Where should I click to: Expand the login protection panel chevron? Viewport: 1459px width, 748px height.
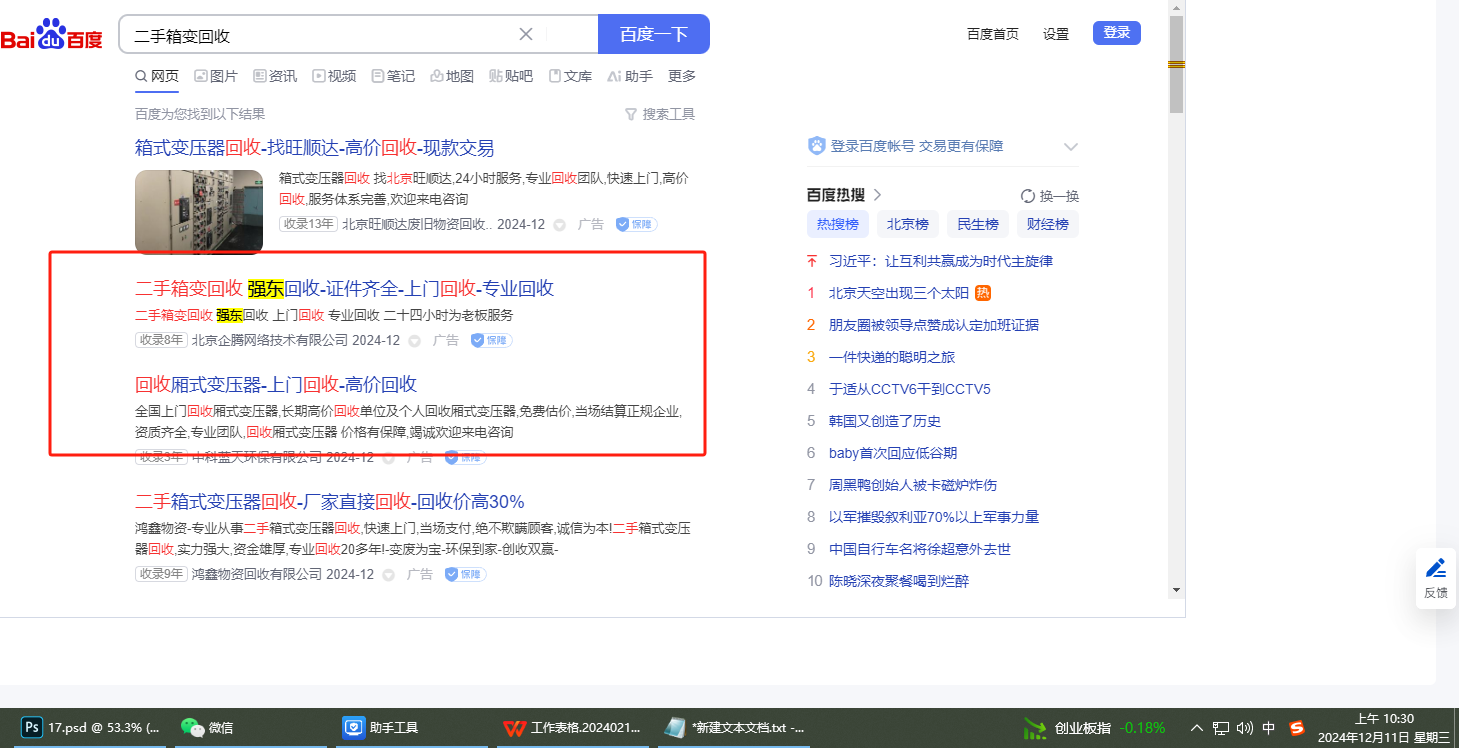pyautogui.click(x=1071, y=147)
